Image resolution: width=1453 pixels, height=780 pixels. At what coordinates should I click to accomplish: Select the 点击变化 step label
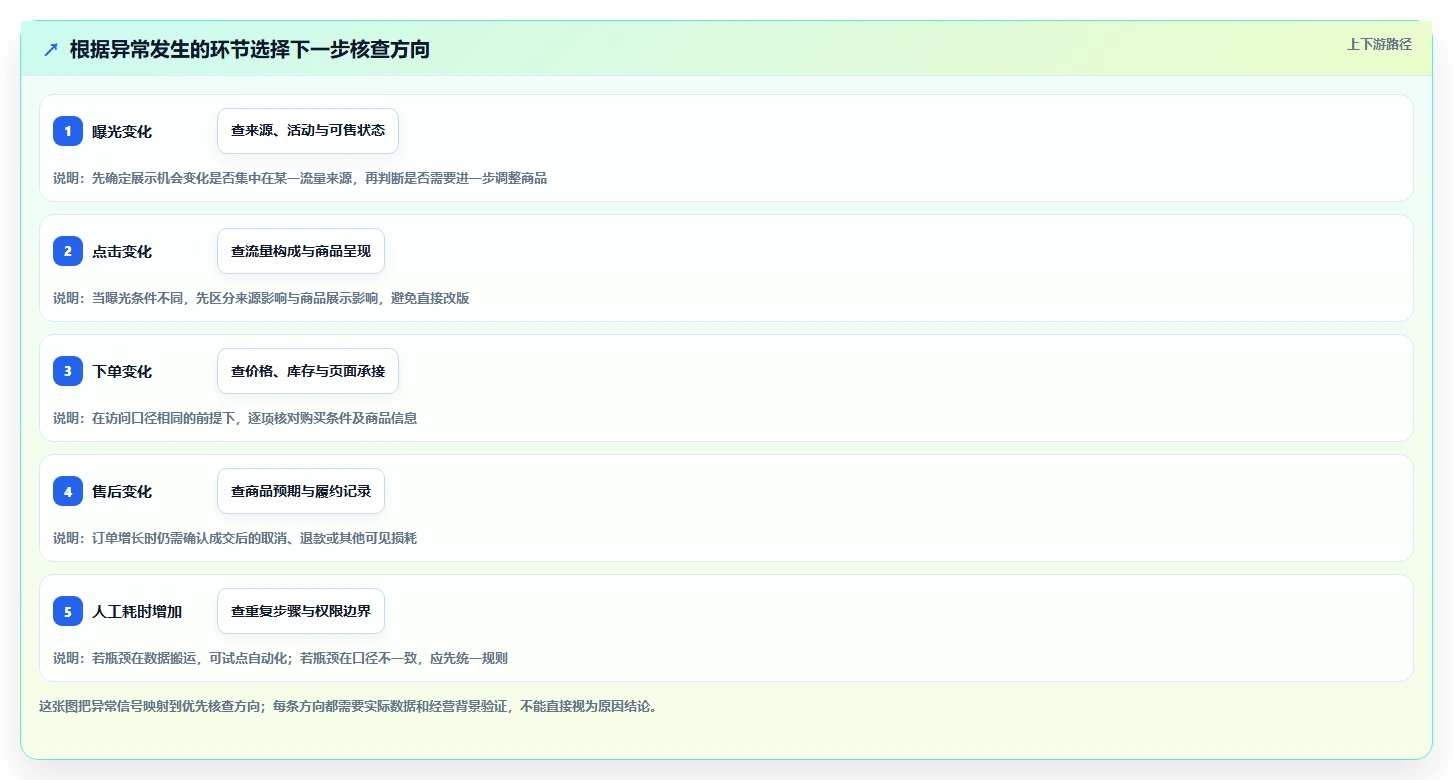click(122, 252)
